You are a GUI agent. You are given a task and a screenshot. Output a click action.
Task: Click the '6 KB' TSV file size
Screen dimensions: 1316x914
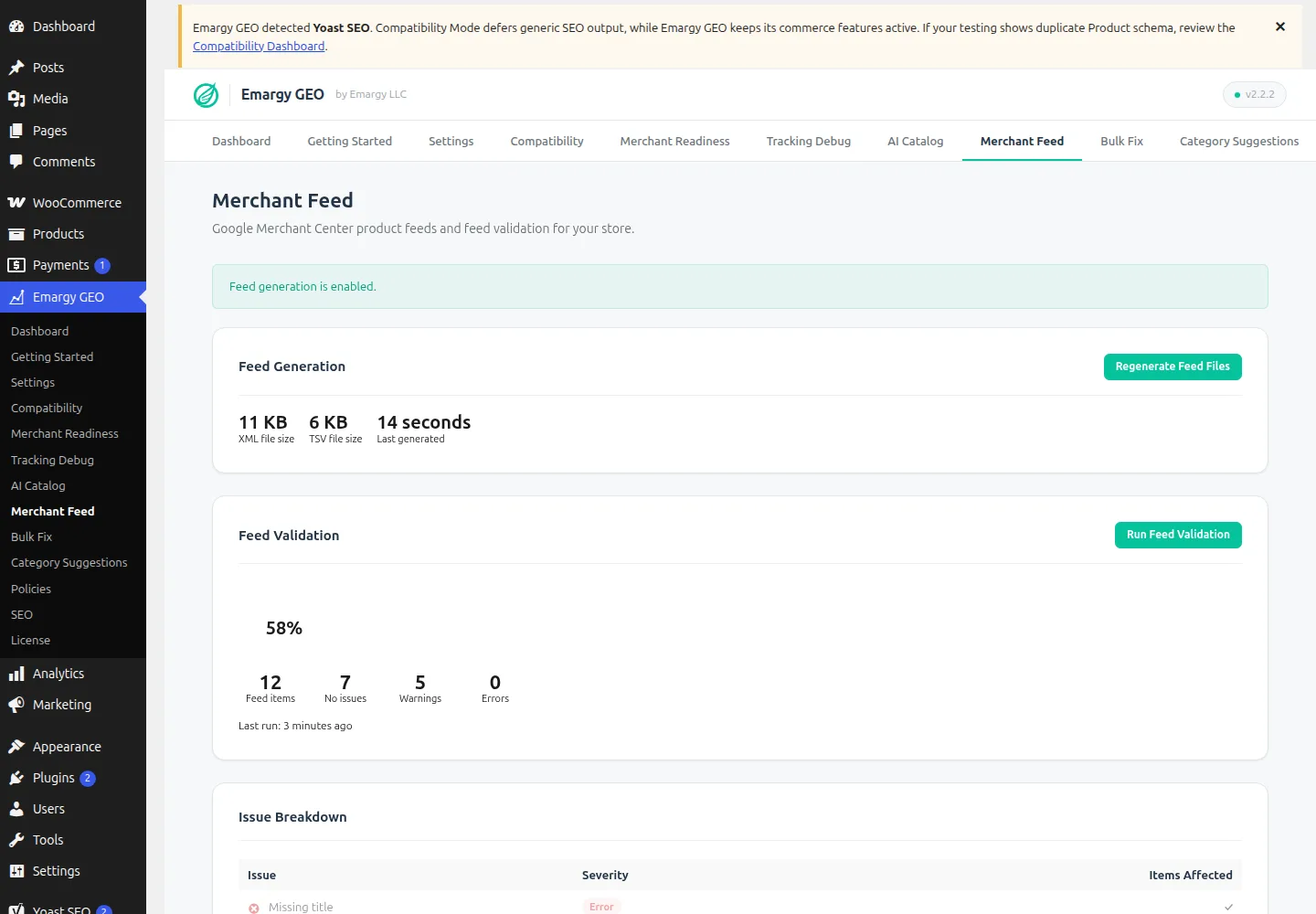[328, 422]
